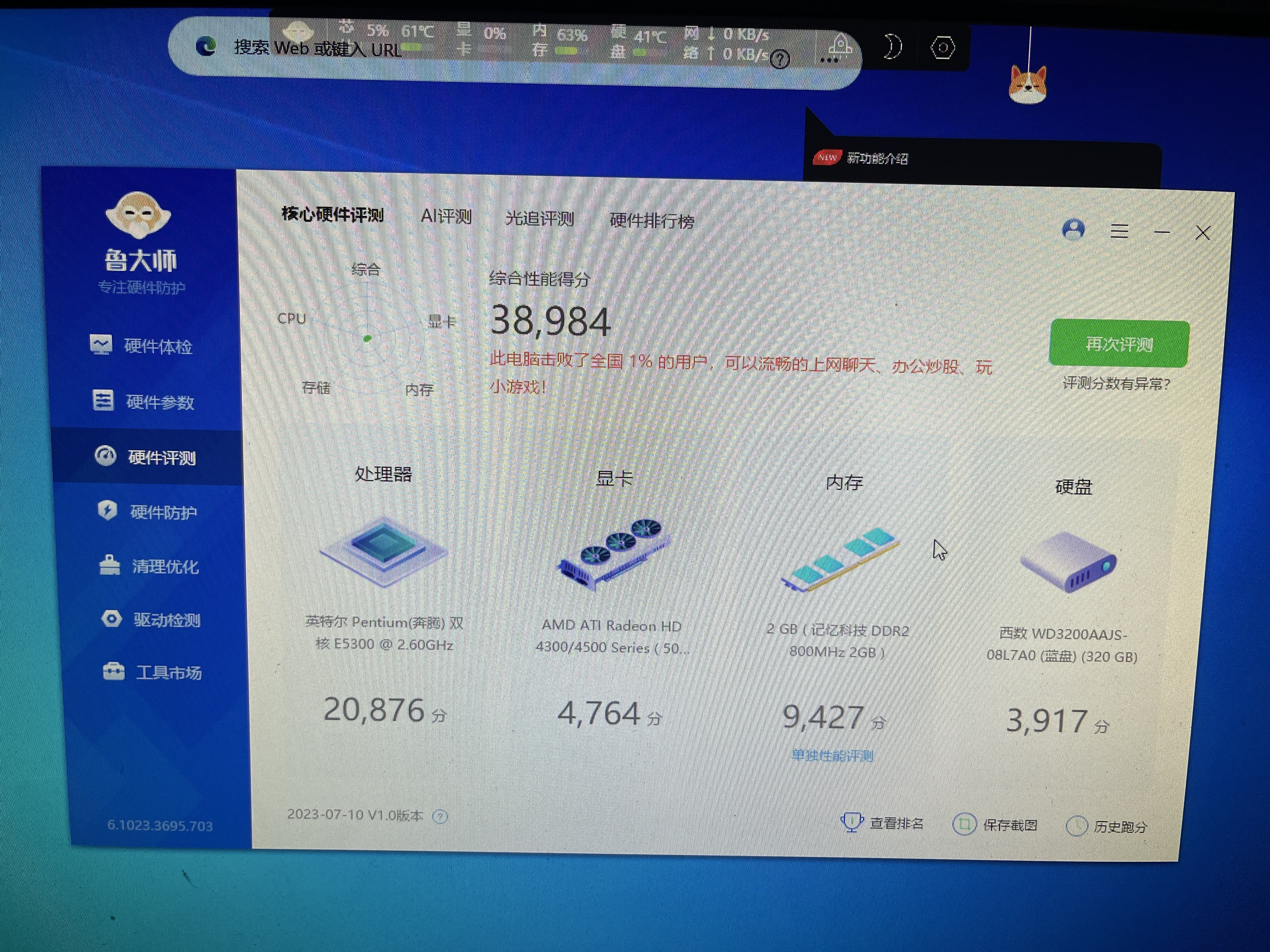Open 驱动检测 in the sidebar
The image size is (1270, 952).
[151, 619]
